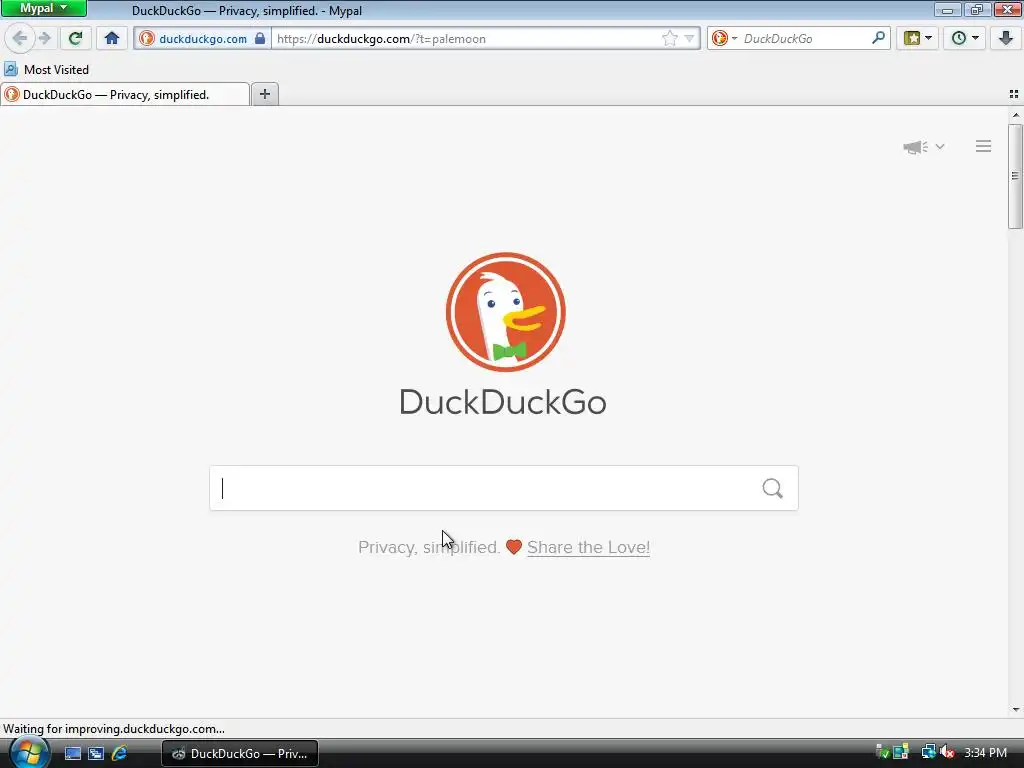Click the scrollbar down arrow

pyautogui.click(x=1016, y=710)
